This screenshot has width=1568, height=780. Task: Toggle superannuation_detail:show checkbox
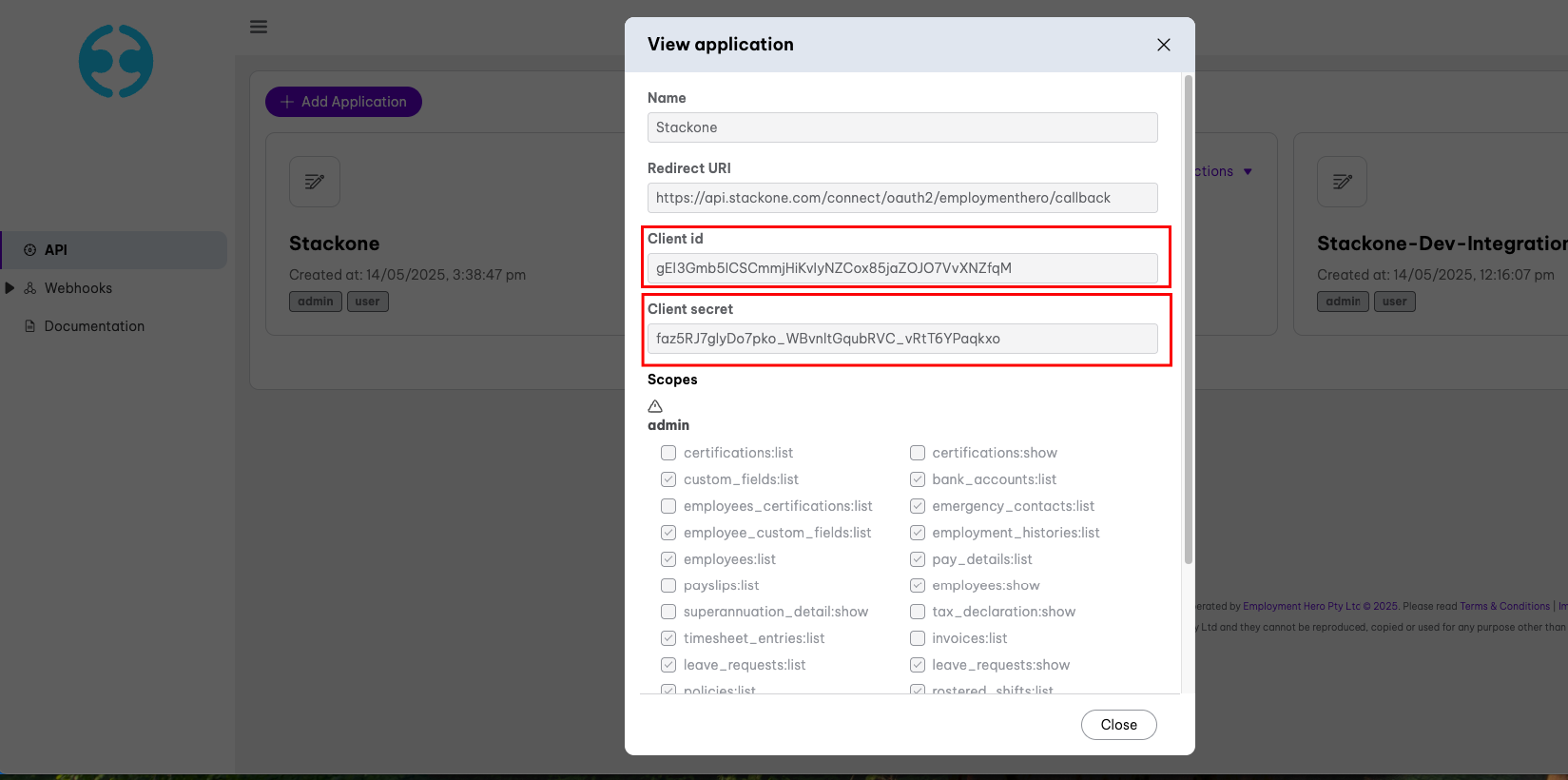coord(668,612)
